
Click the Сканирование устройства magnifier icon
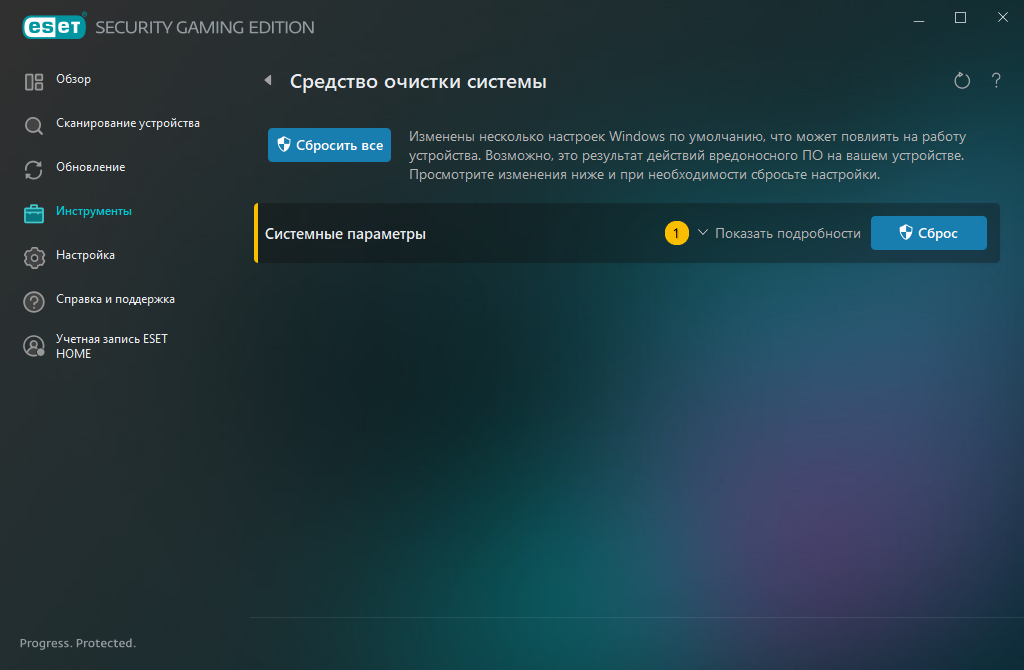coord(34,125)
